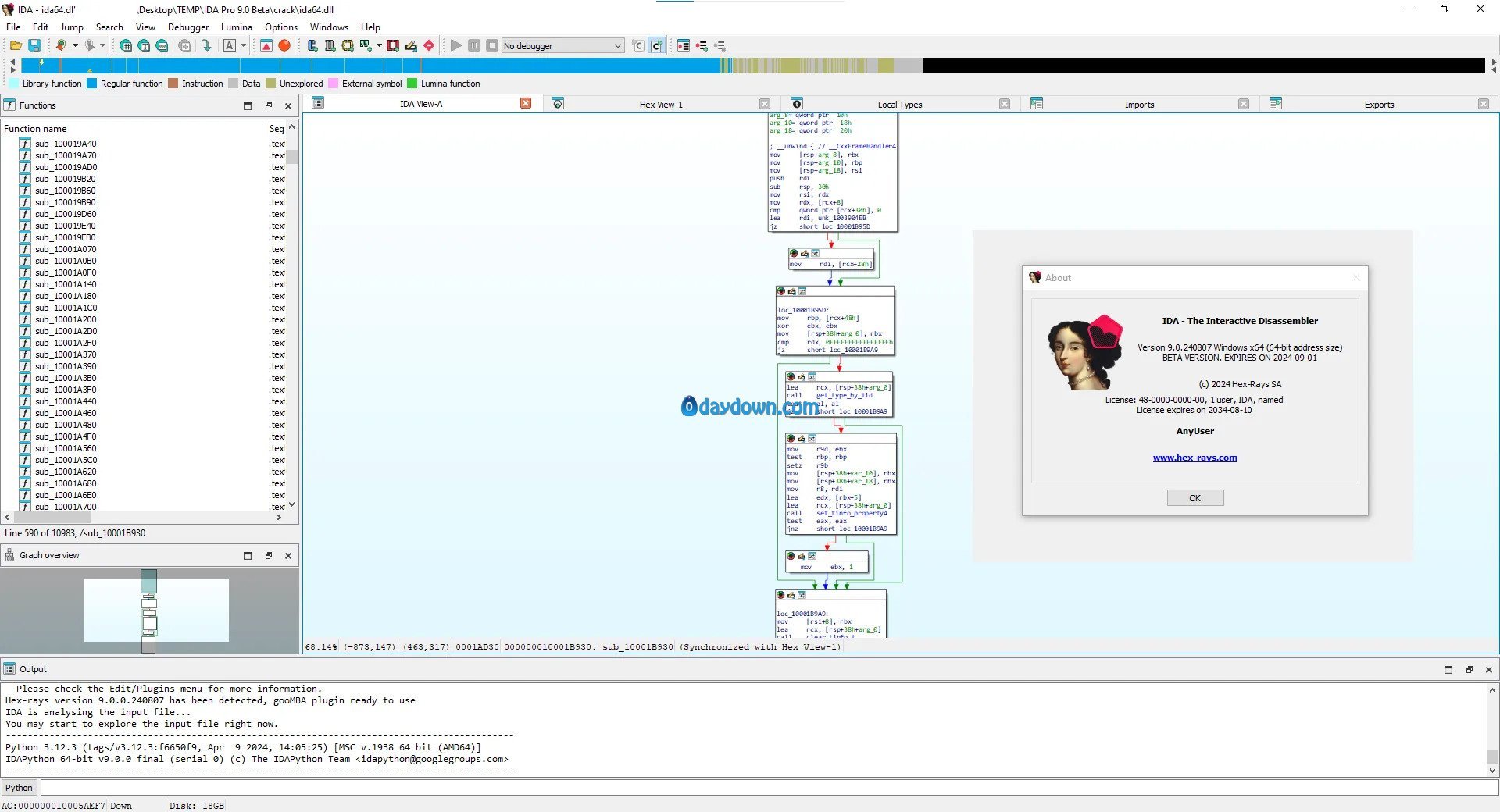Start the process with the Play icon

click(x=456, y=46)
